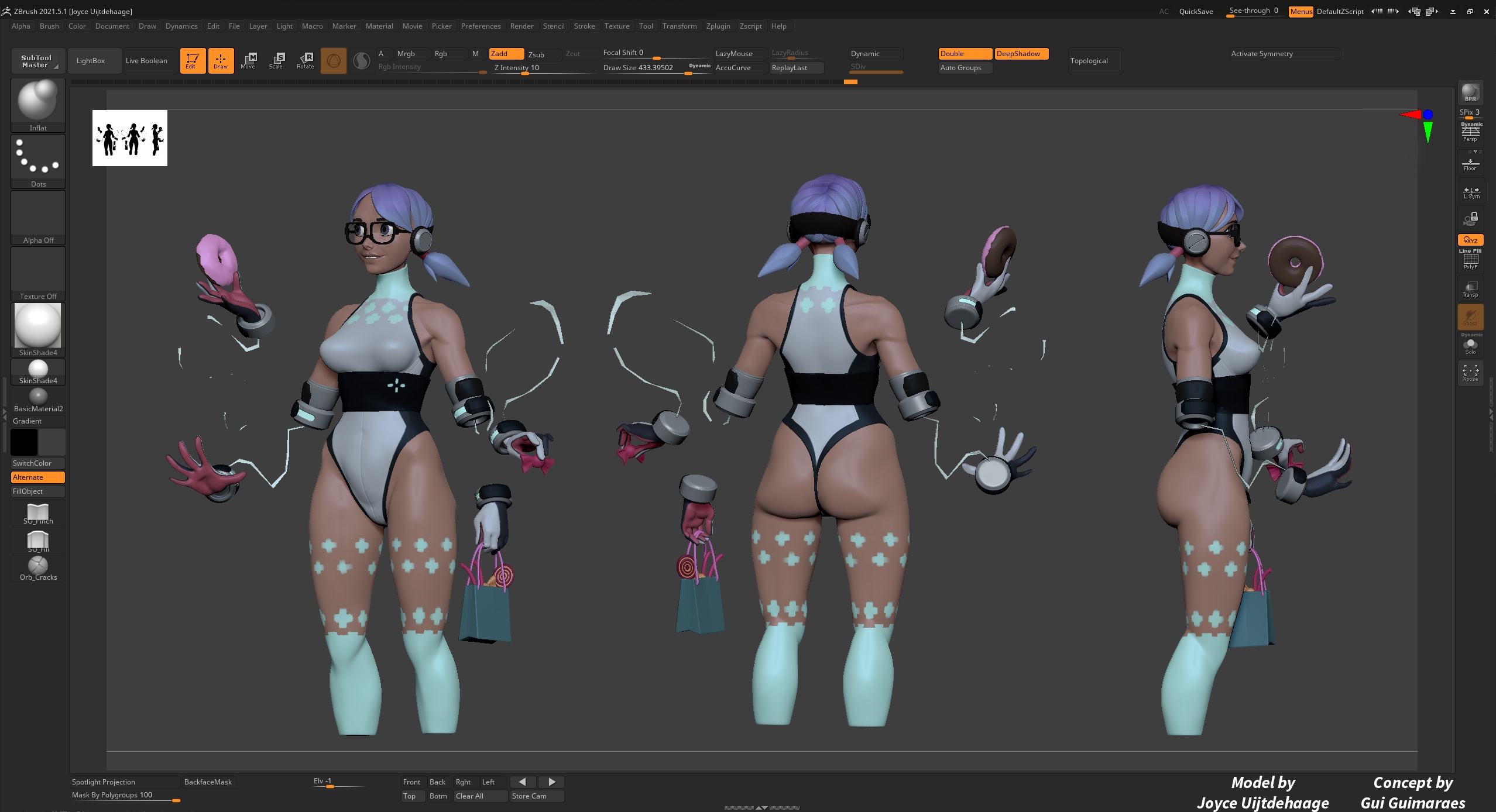Screen dimensions: 1496x812
Task: Pick the black main color swatch
Action: coord(24,442)
